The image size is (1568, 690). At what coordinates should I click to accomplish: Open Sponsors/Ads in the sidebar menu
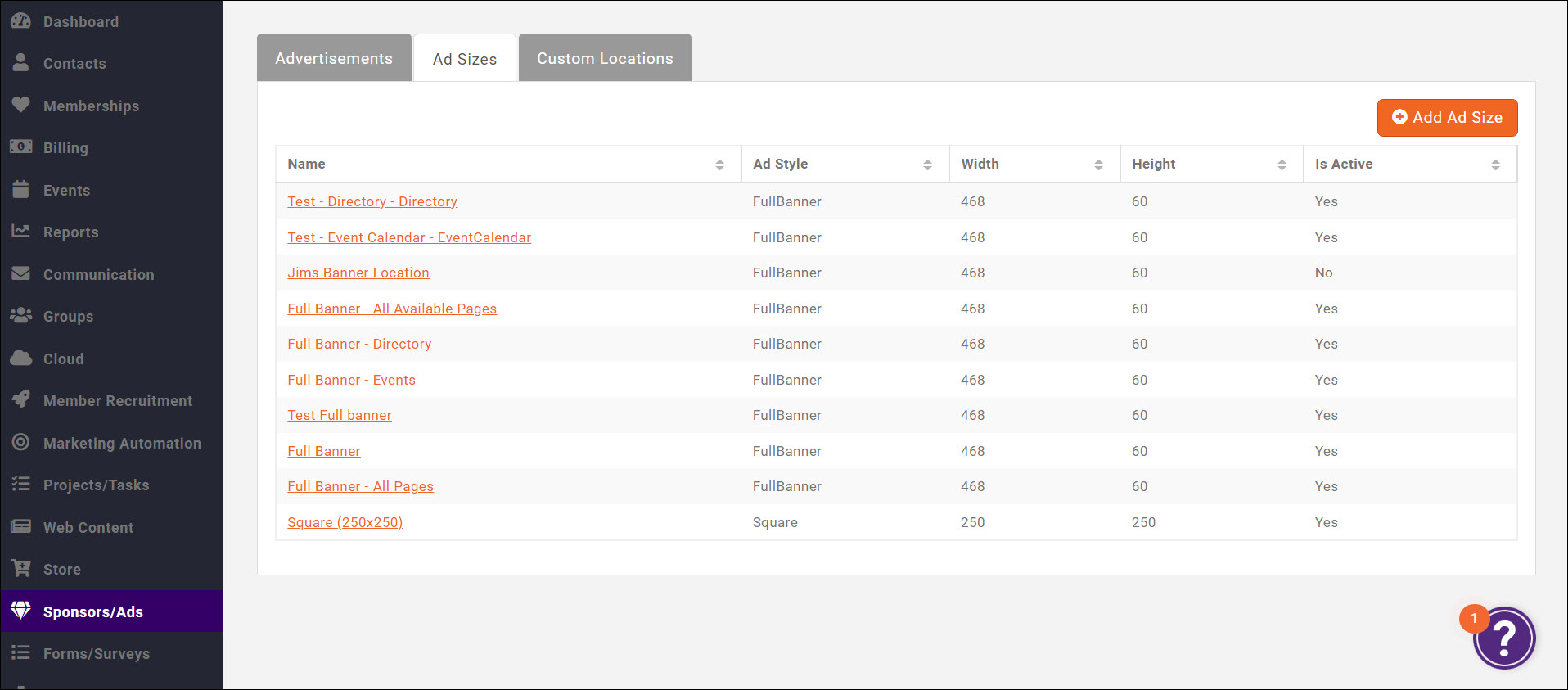(x=92, y=611)
